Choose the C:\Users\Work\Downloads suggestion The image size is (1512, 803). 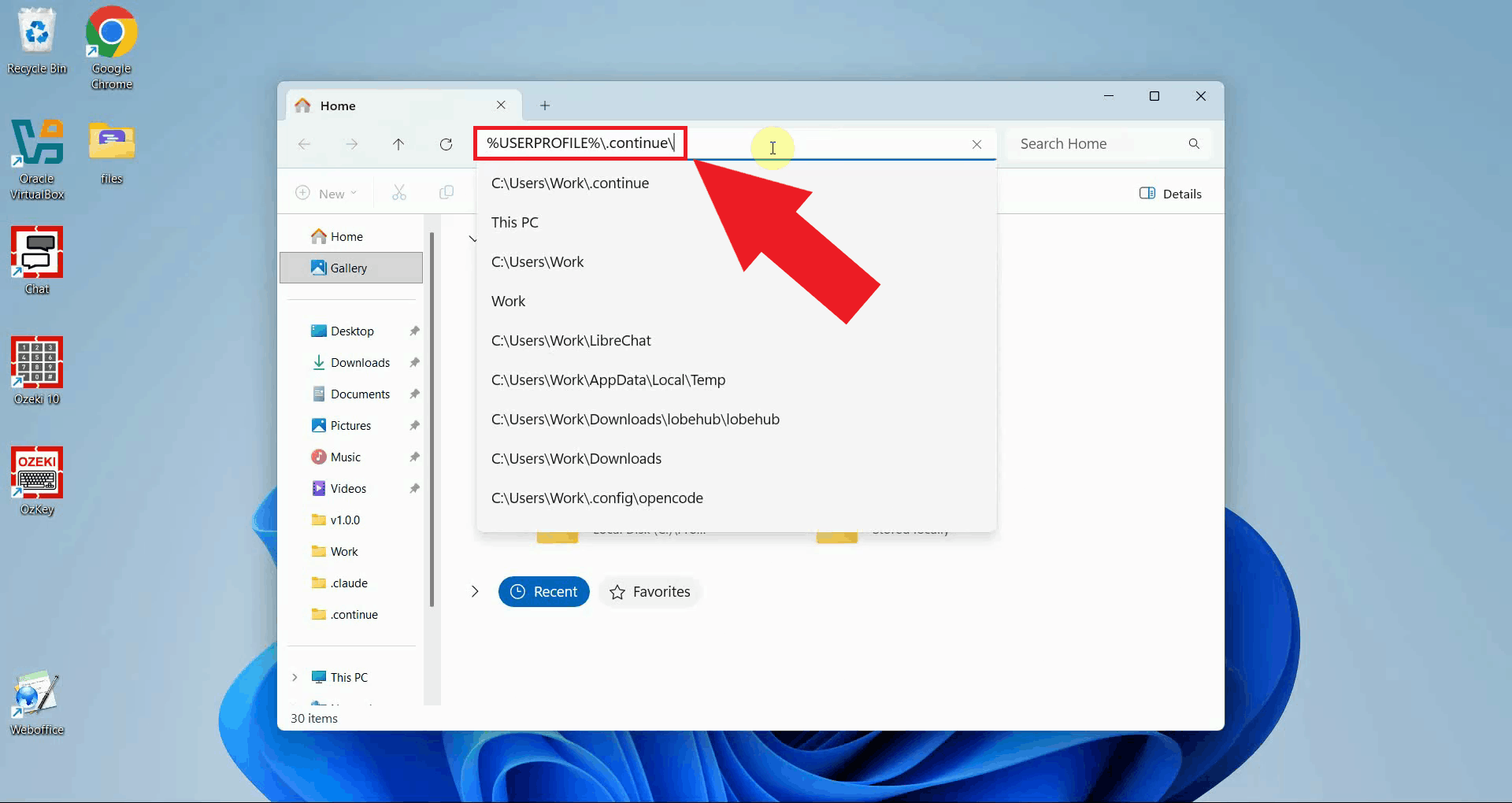click(736, 459)
